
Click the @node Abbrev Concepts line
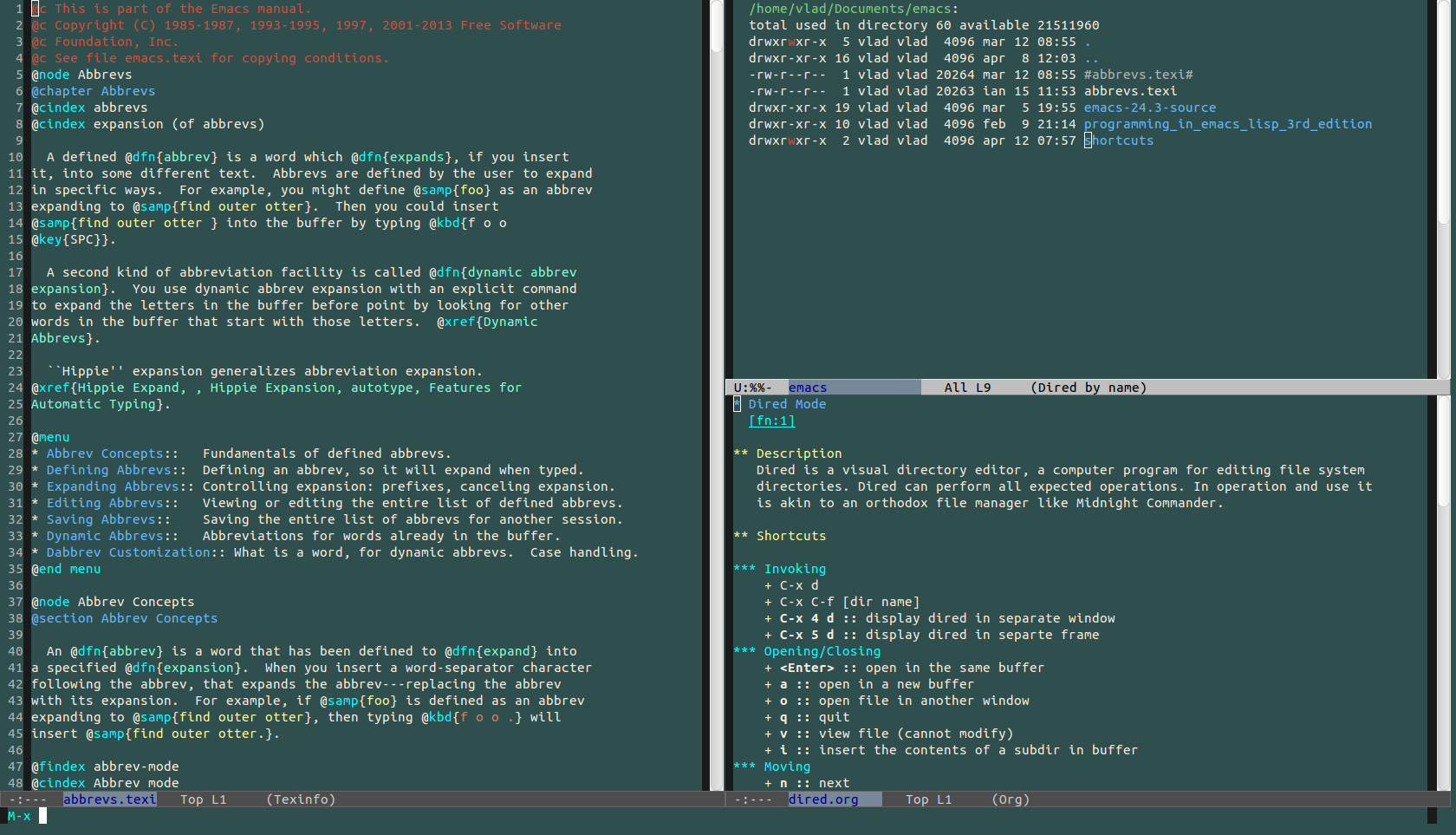point(113,602)
